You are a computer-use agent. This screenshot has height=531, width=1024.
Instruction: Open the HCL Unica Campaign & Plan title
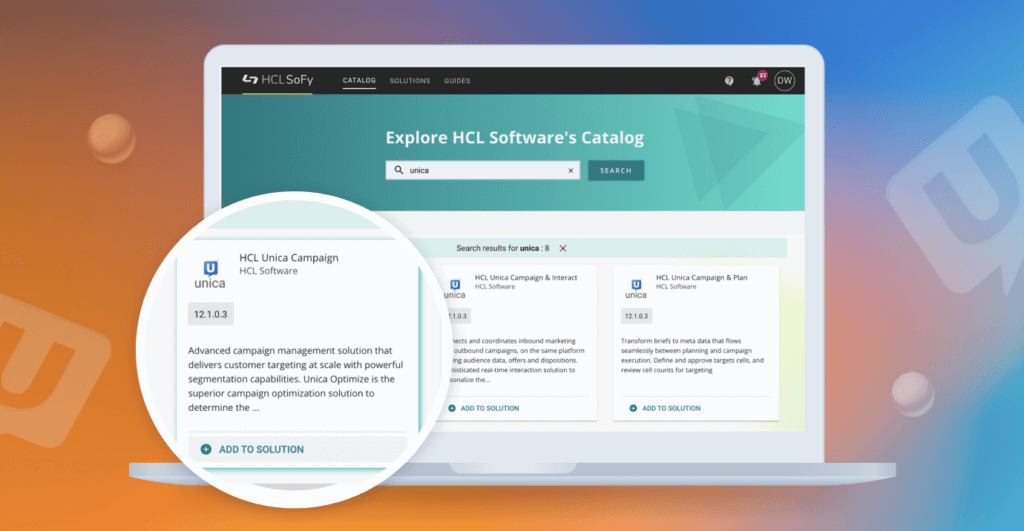click(701, 277)
